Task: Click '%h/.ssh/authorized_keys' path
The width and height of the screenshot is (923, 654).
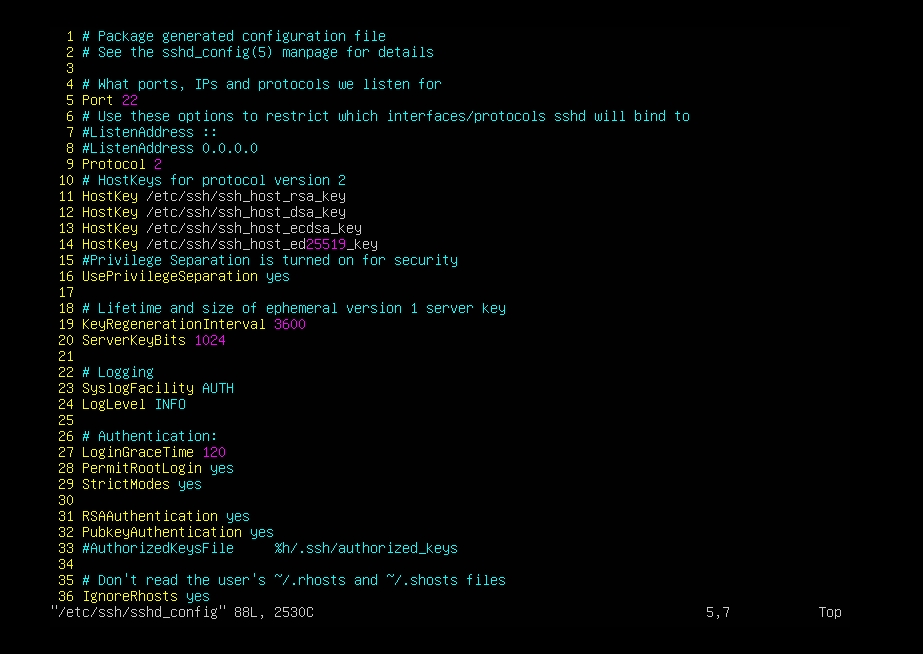Action: click(366, 548)
